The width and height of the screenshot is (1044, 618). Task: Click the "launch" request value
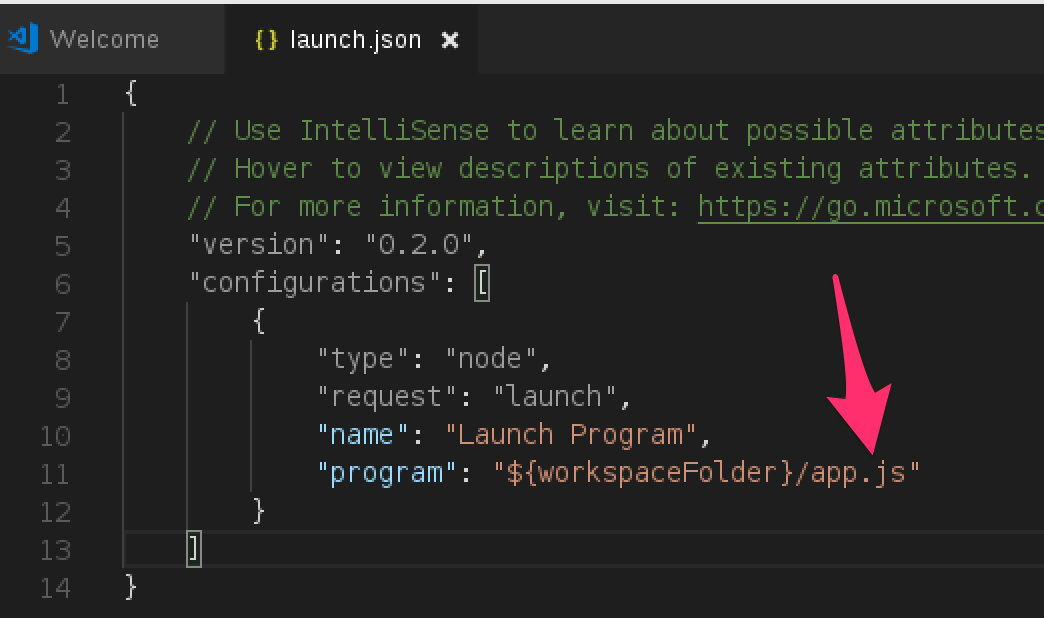click(554, 397)
